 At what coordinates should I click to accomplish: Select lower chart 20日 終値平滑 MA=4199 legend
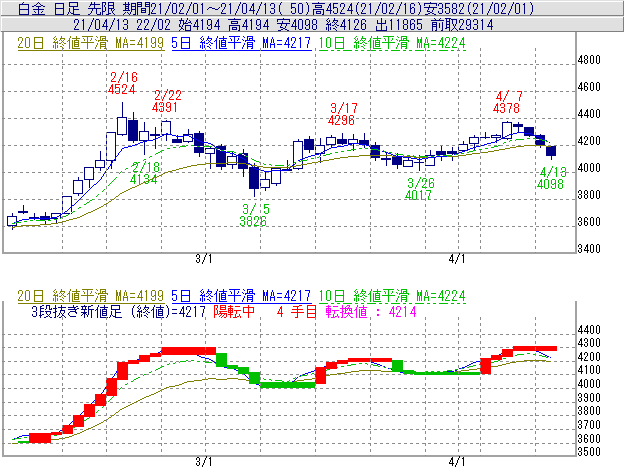click(90, 296)
